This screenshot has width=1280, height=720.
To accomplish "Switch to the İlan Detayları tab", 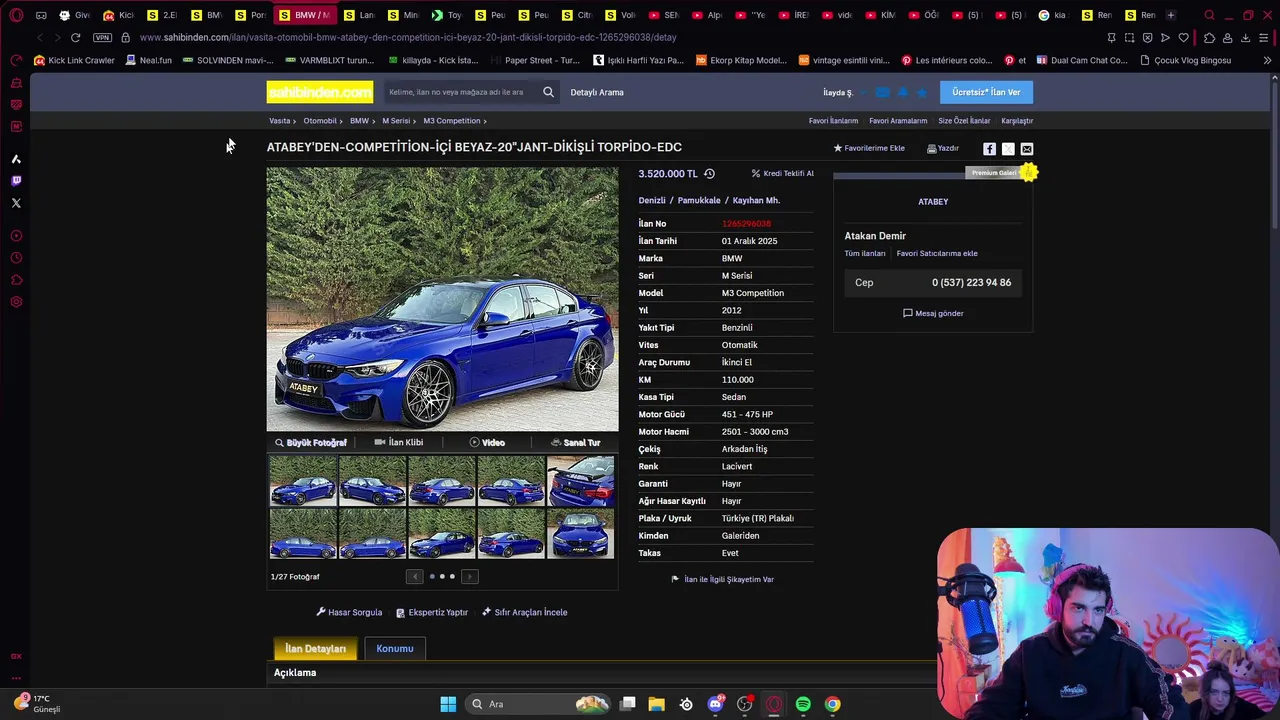I will coord(315,648).
